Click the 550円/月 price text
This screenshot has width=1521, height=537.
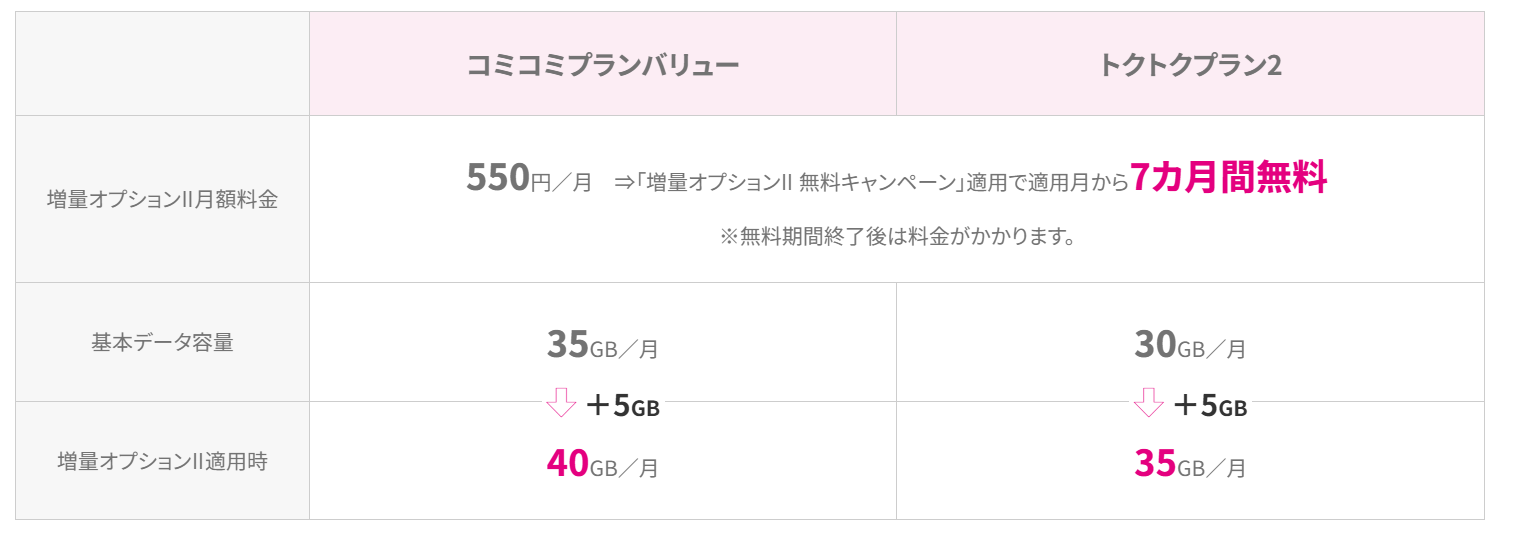[529, 180]
